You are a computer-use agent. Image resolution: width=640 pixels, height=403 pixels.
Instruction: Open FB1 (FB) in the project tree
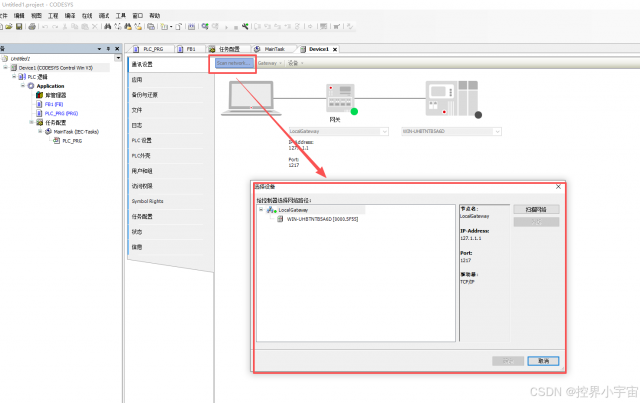[54, 104]
